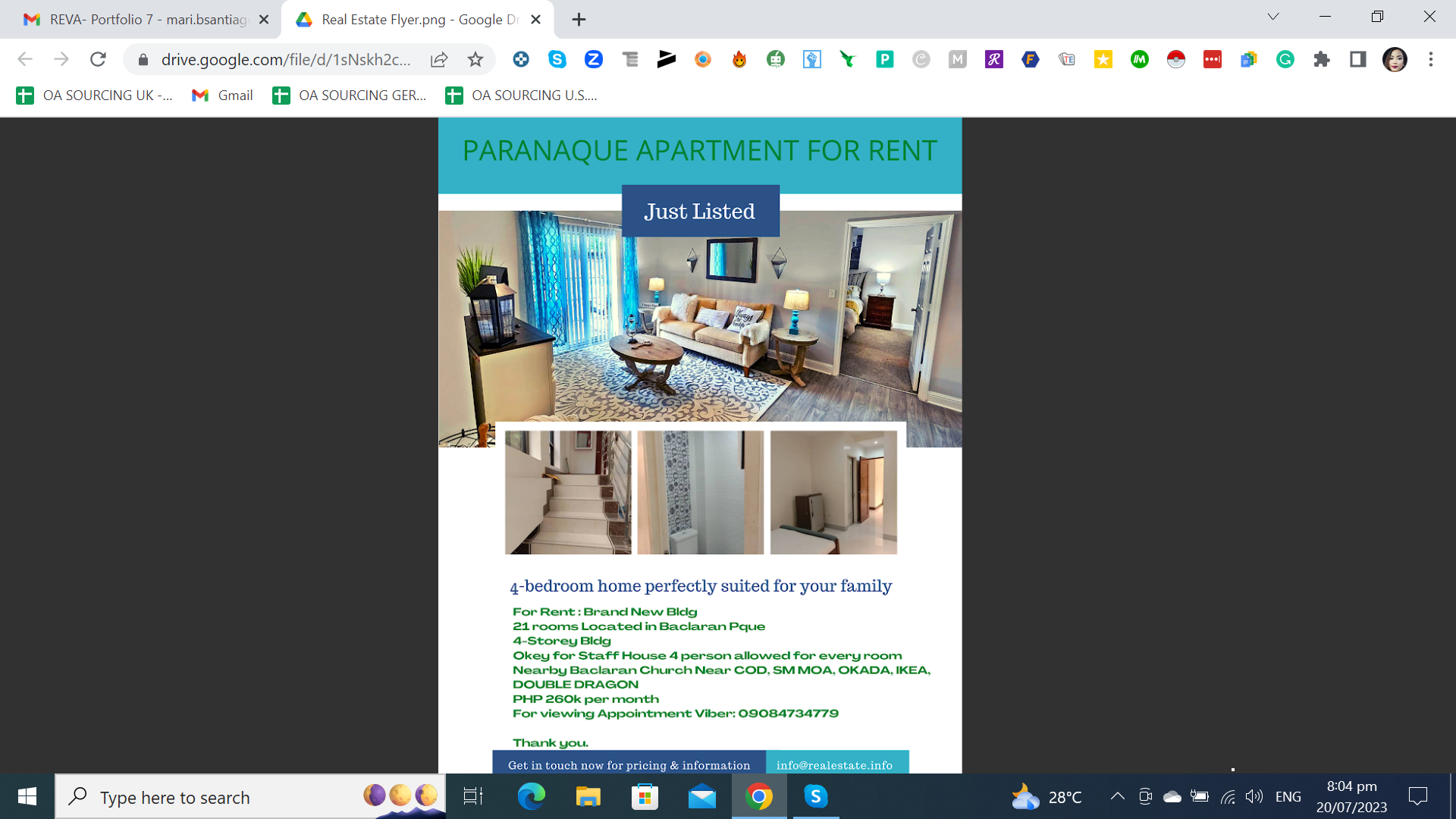Toggle Wi-Fi network icon in system tray
Screen dimensions: 1456x819
click(x=1228, y=796)
